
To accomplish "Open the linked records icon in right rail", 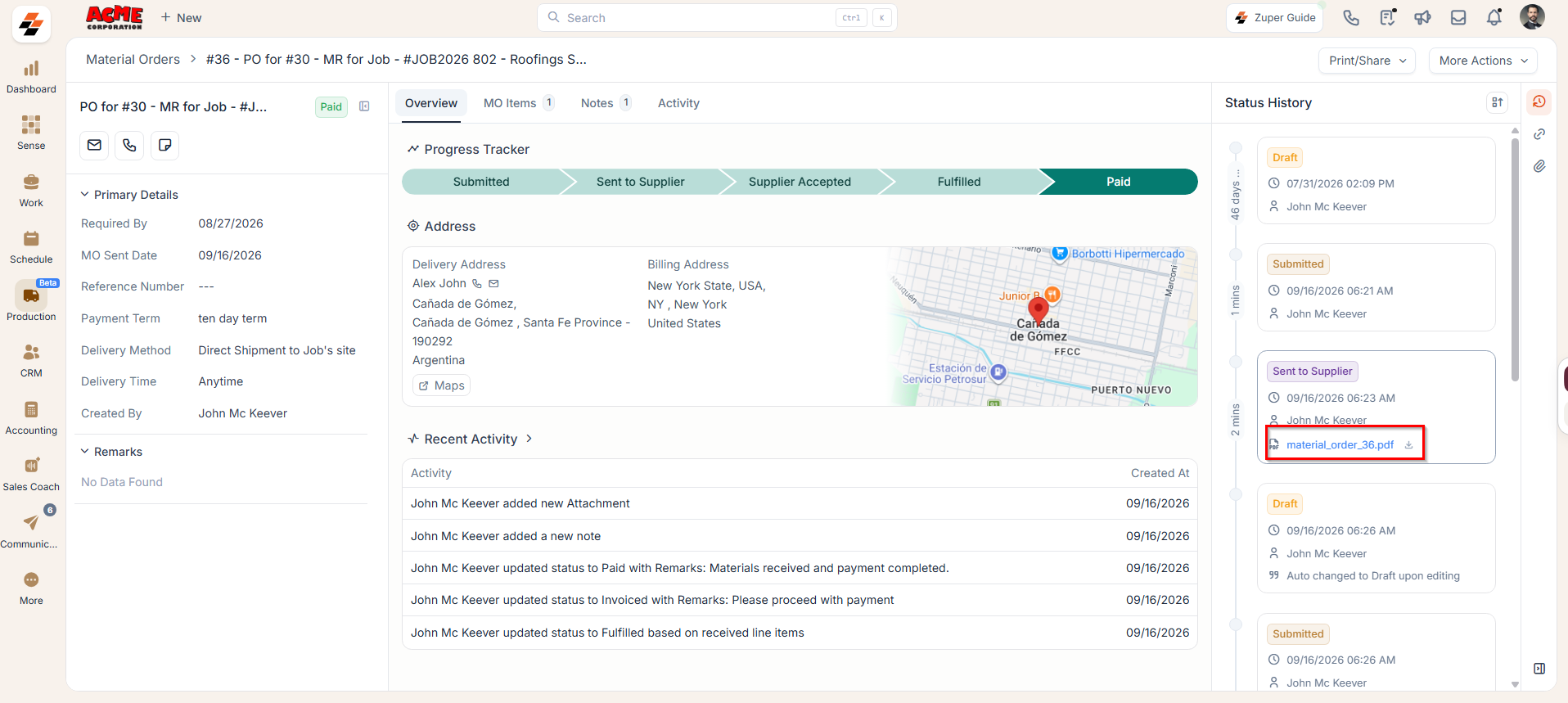I will (1539, 134).
